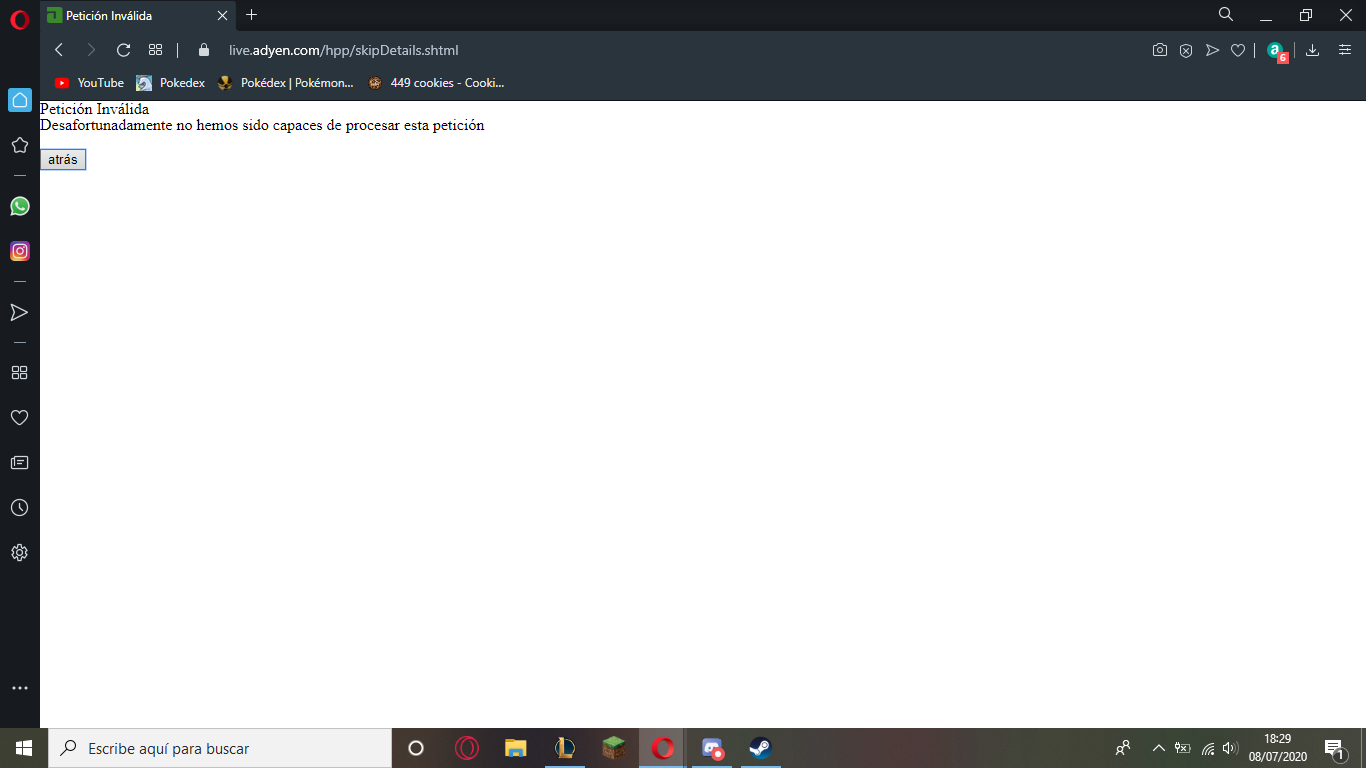Viewport: 1366px width, 768px height.
Task: Open volume control in system tray
Action: tap(1230, 748)
